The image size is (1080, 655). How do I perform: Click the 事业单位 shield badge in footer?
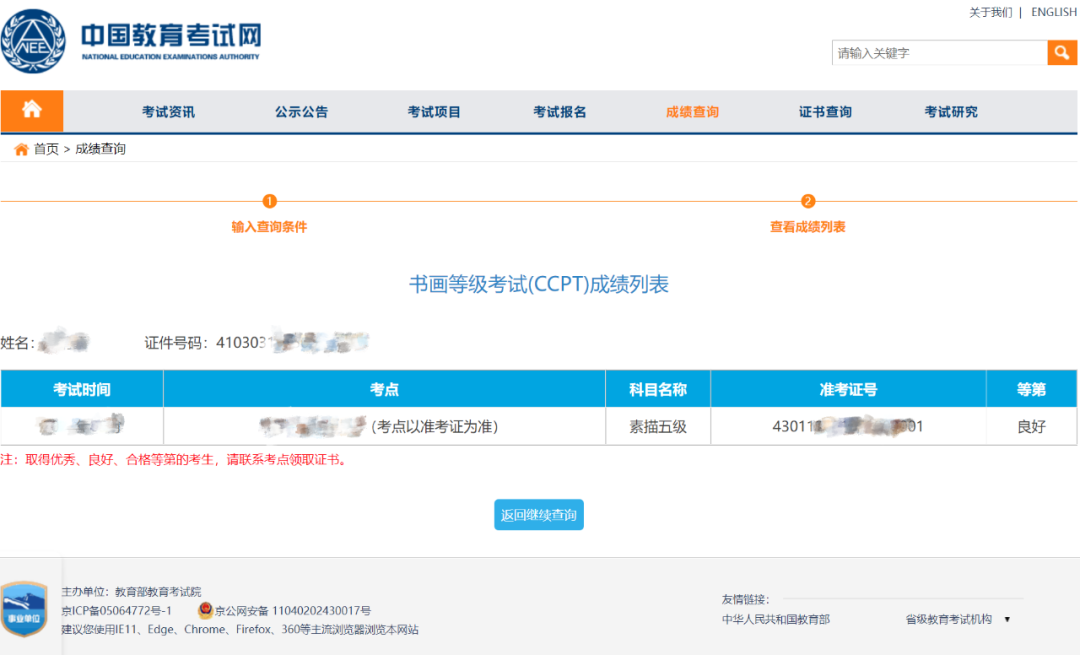pyautogui.click(x=24, y=609)
